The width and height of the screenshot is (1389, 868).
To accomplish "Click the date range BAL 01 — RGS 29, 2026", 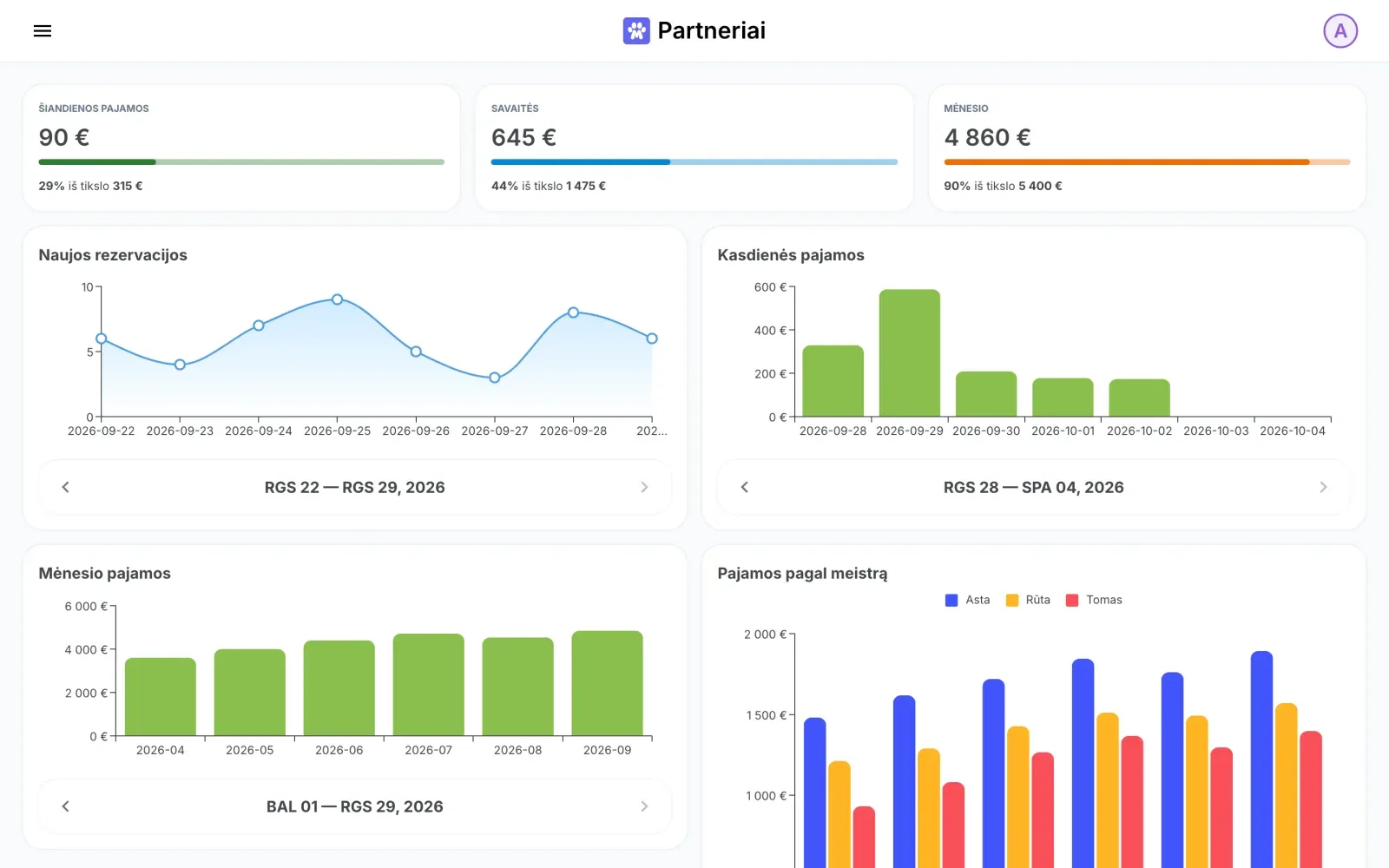I will pyautogui.click(x=355, y=806).
